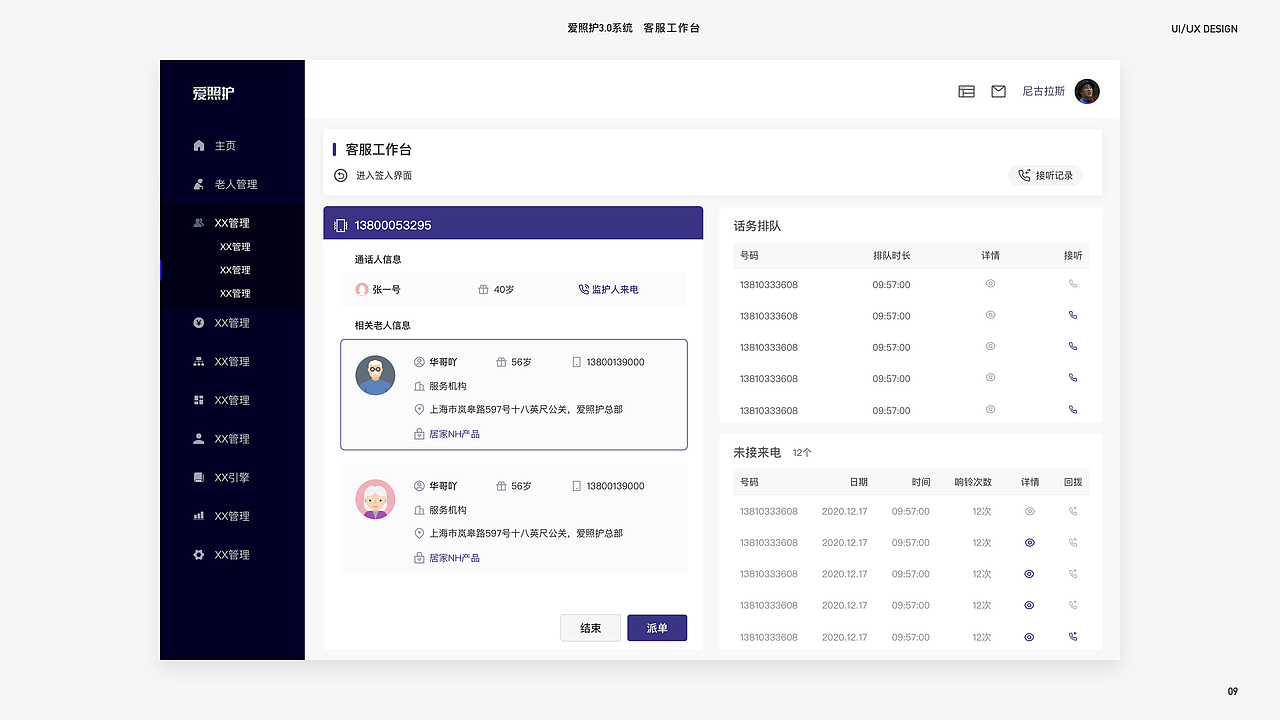Answer the first 话务排队 call via phone icon
The height and width of the screenshot is (720, 1280).
click(1072, 284)
